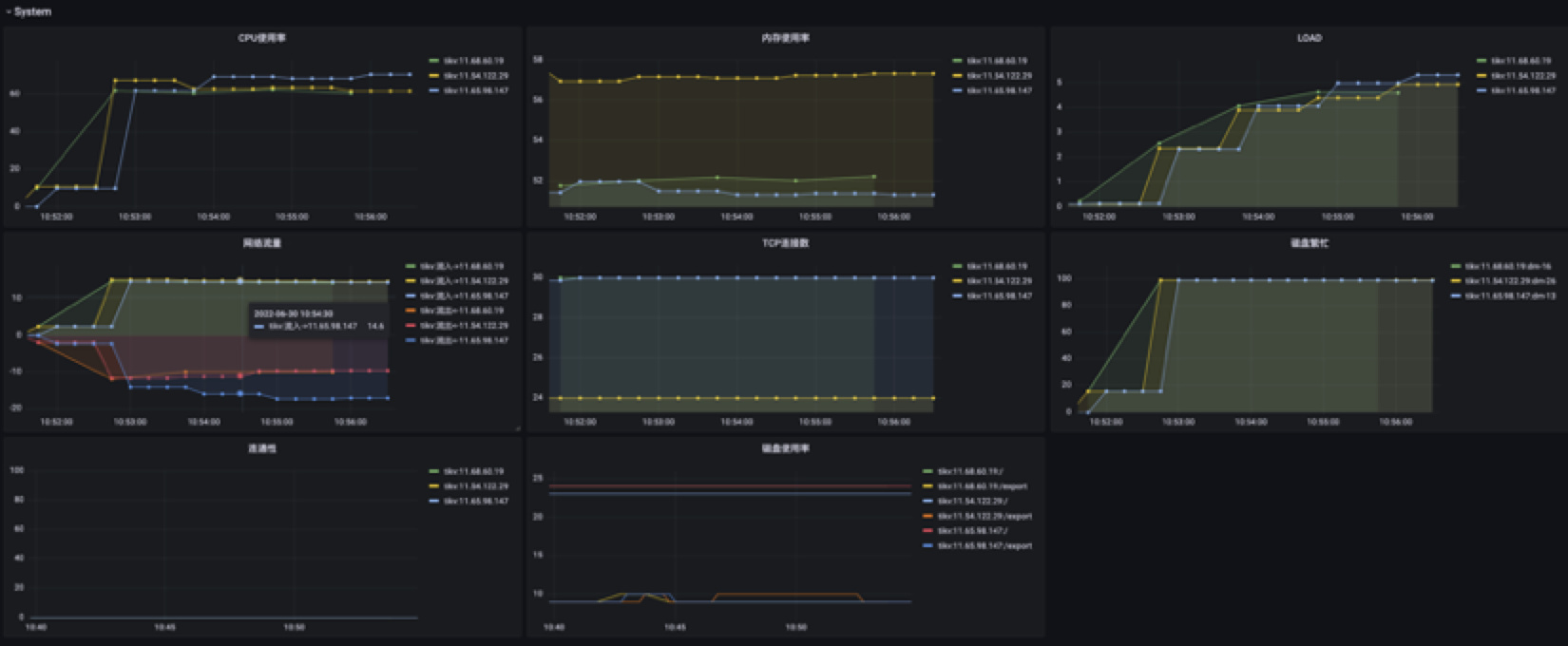Click the 网络流量 panel resize handle
This screenshot has width=1568, height=646.
click(518, 428)
